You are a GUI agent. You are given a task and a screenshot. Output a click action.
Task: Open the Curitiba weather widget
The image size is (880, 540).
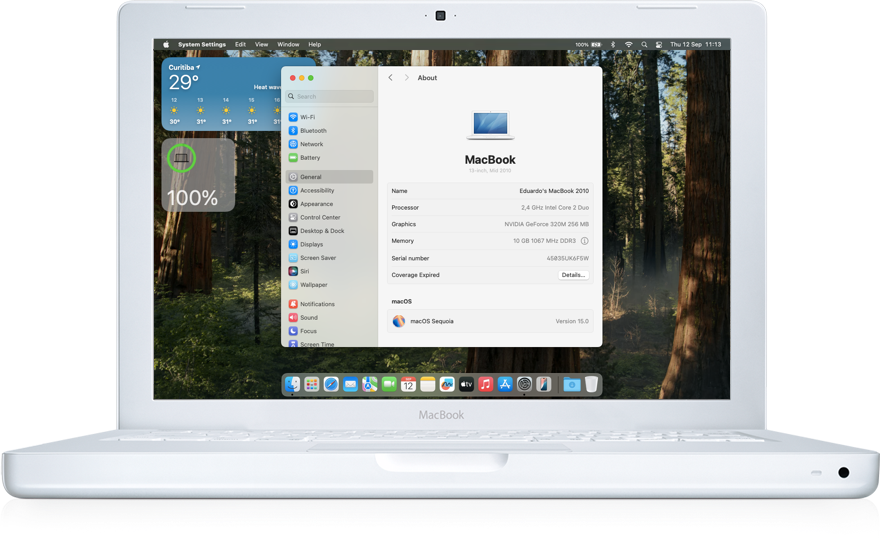pyautogui.click(x=221, y=94)
